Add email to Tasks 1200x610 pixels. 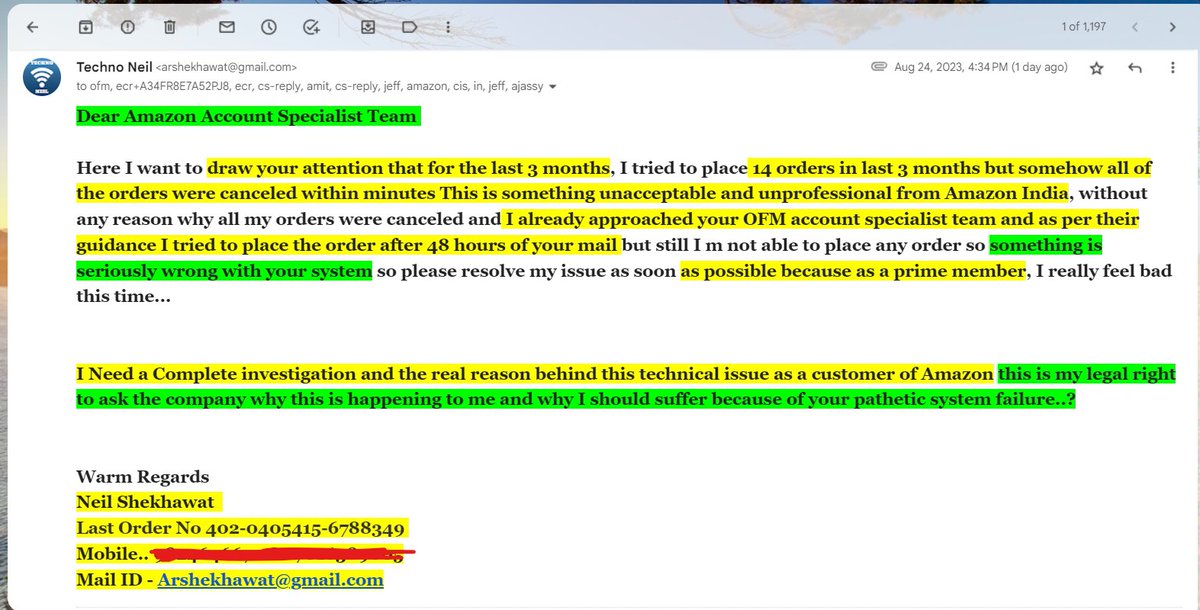click(311, 27)
